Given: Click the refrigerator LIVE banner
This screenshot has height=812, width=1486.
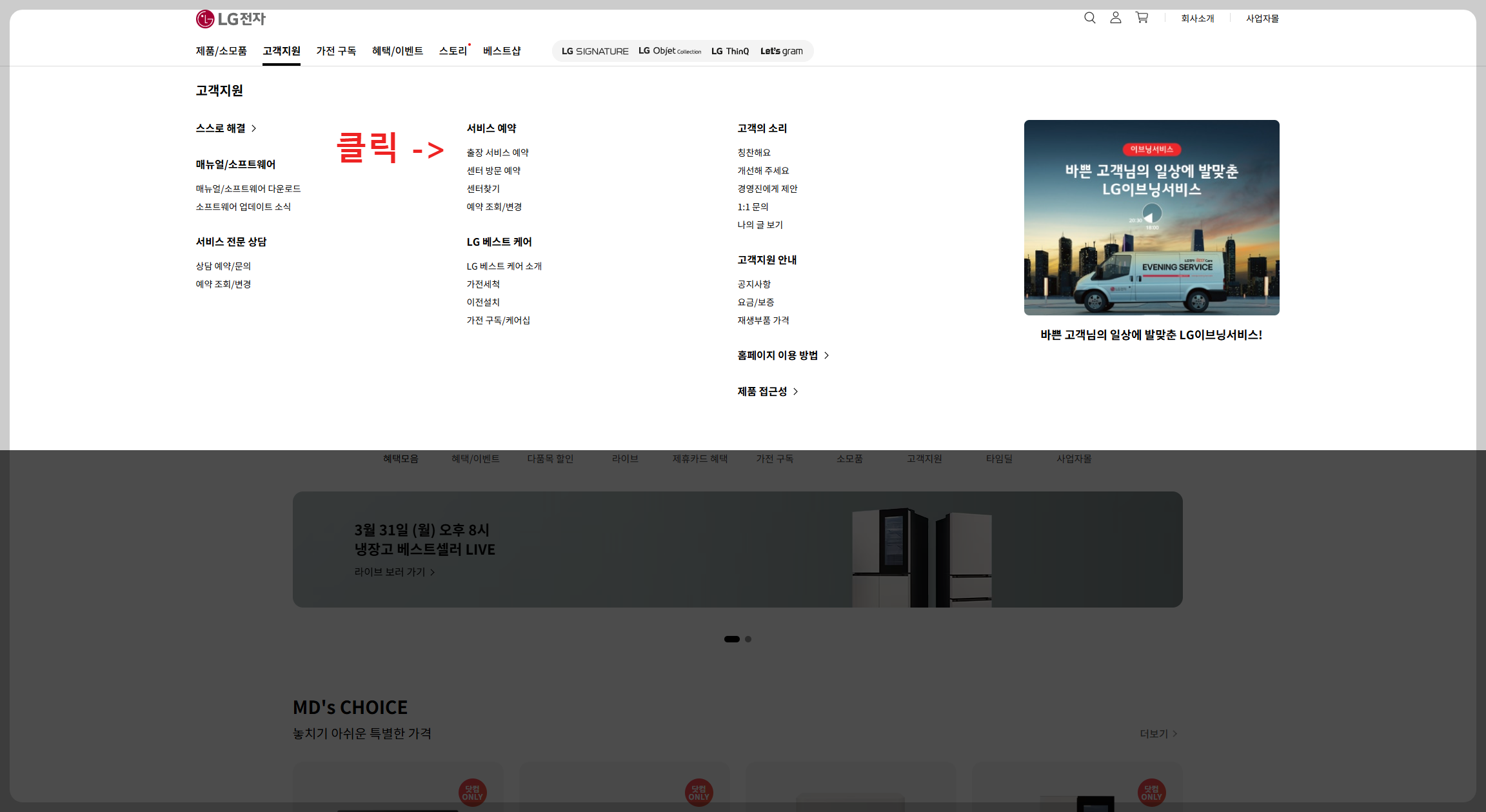Looking at the screenshot, I should (737, 549).
